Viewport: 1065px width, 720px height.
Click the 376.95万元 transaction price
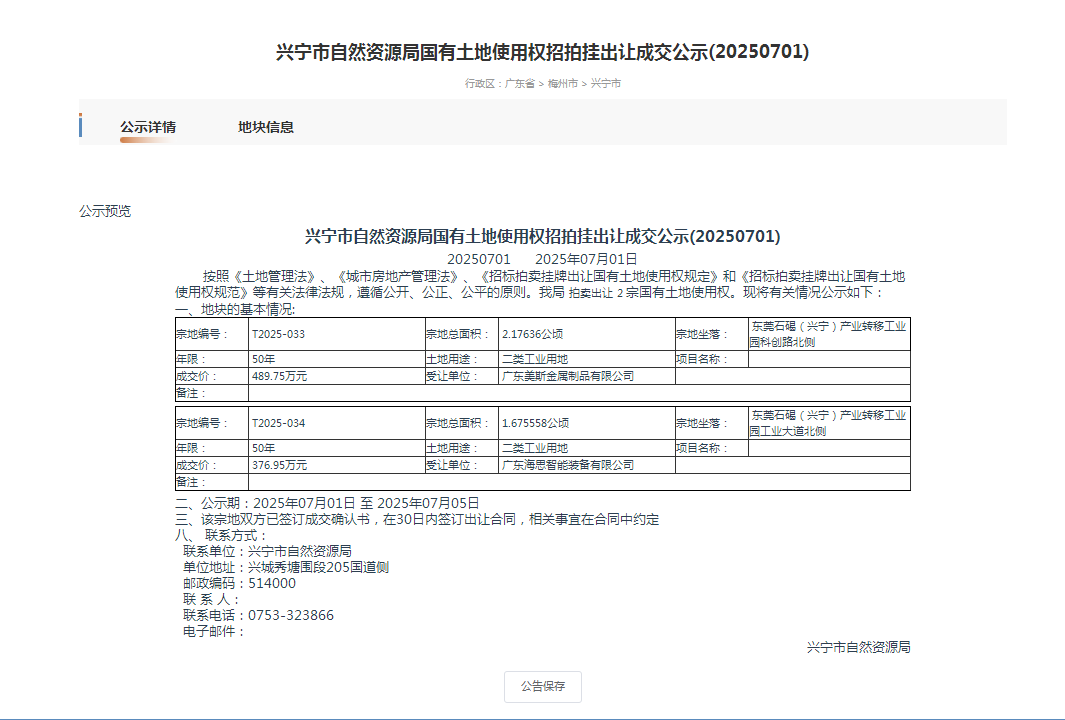pyautogui.click(x=280, y=465)
